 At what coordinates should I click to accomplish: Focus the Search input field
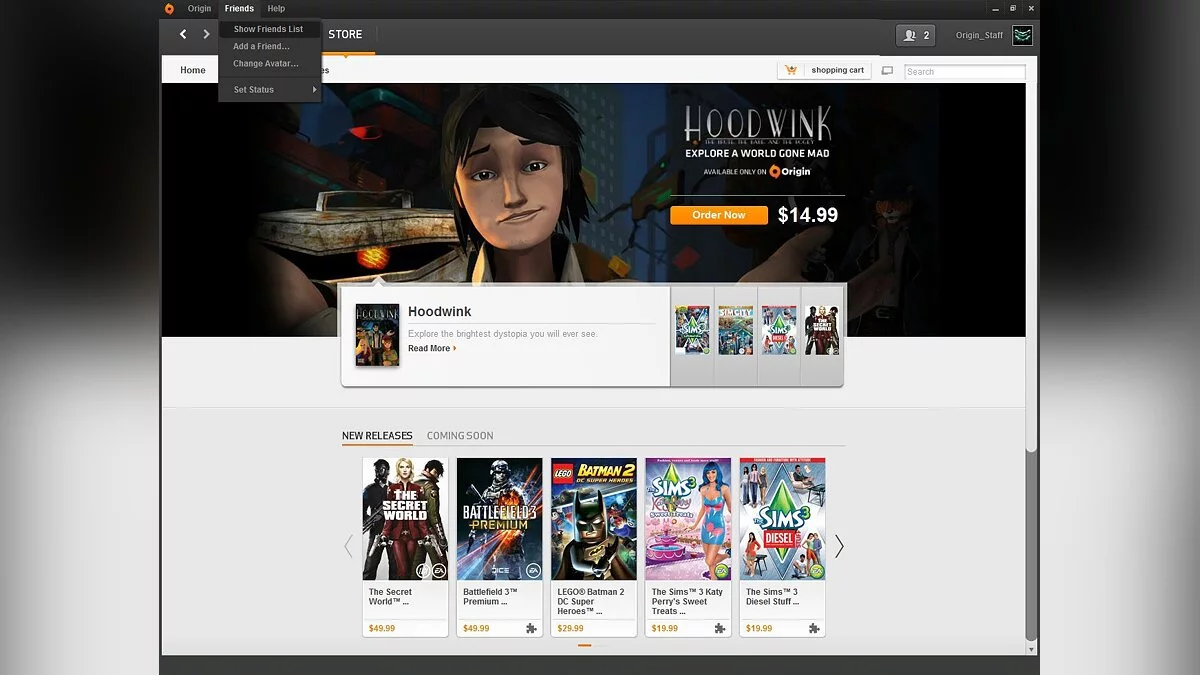[965, 72]
